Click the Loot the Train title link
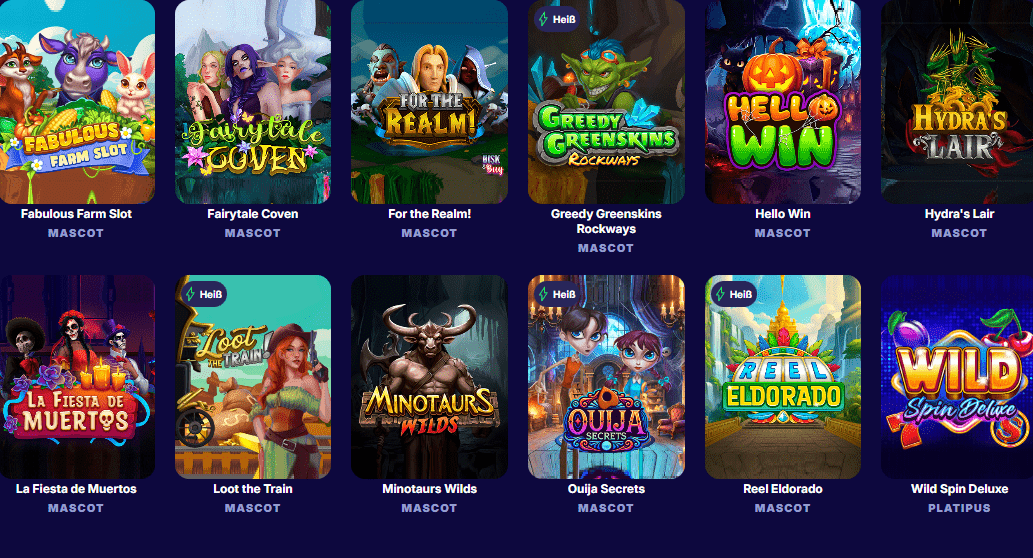1033x558 pixels. pos(253,489)
